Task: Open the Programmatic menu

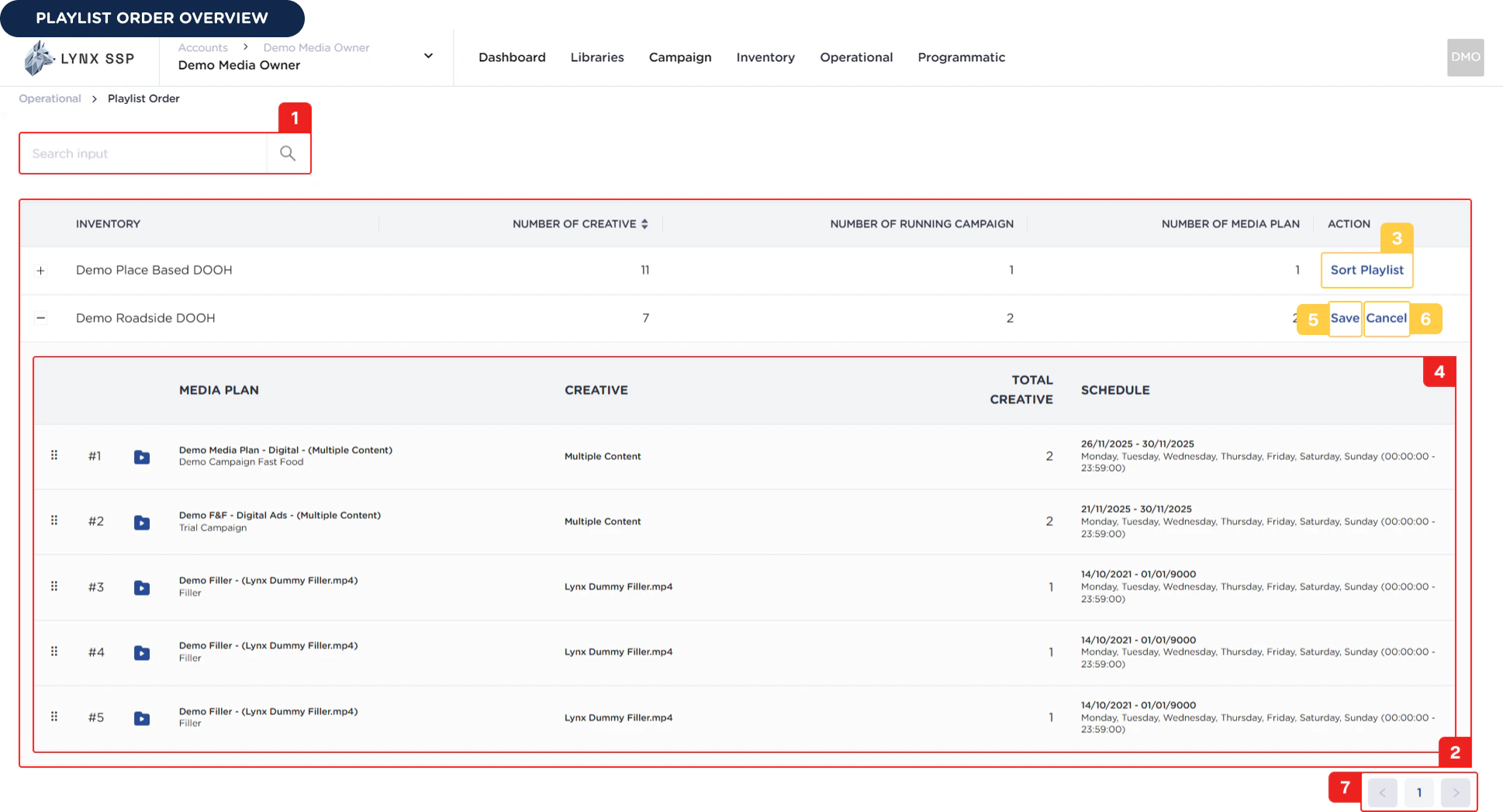Action: 961,57
